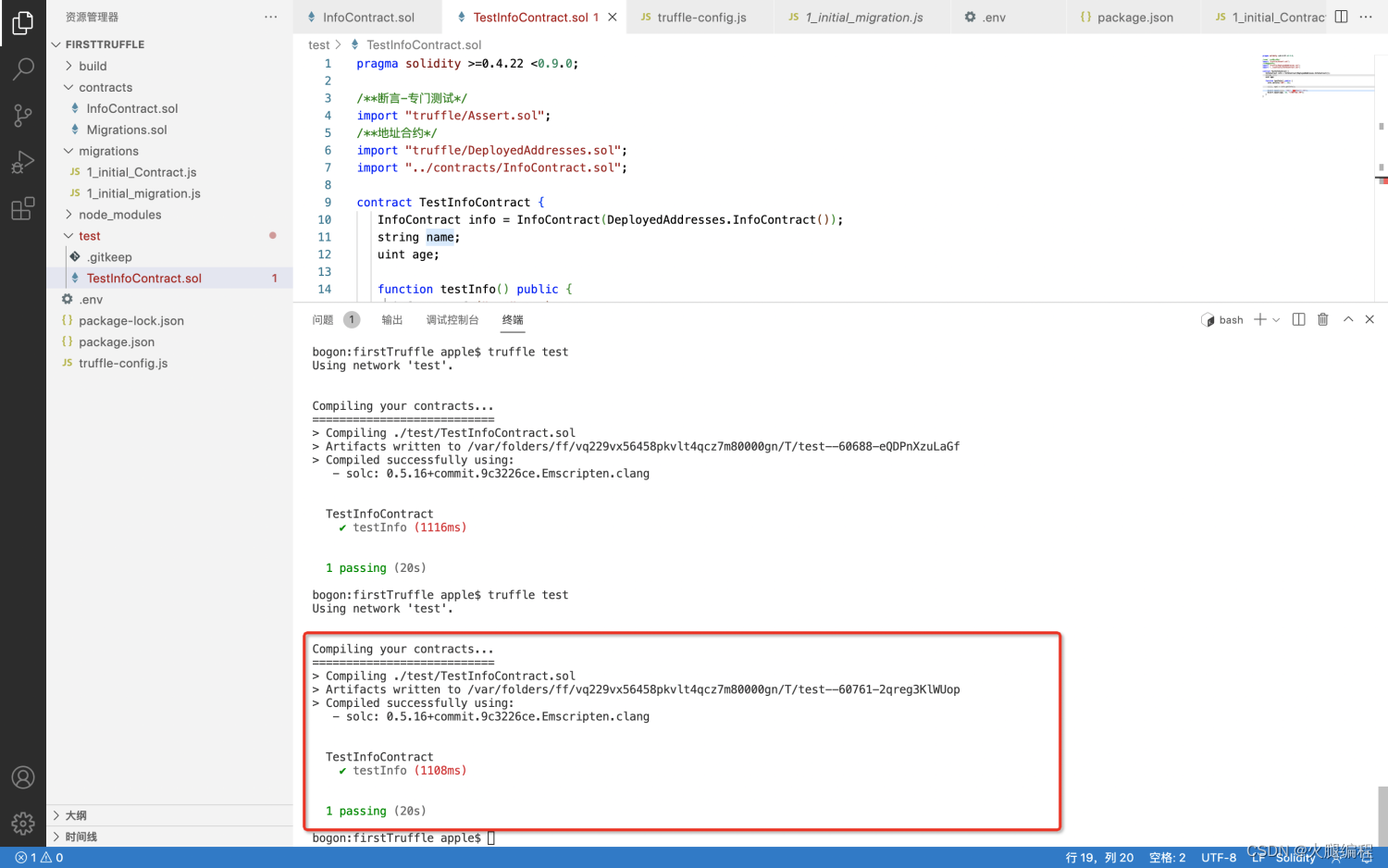The image size is (1388, 868).
Task: Click editor line number 10
Action: pos(324,219)
